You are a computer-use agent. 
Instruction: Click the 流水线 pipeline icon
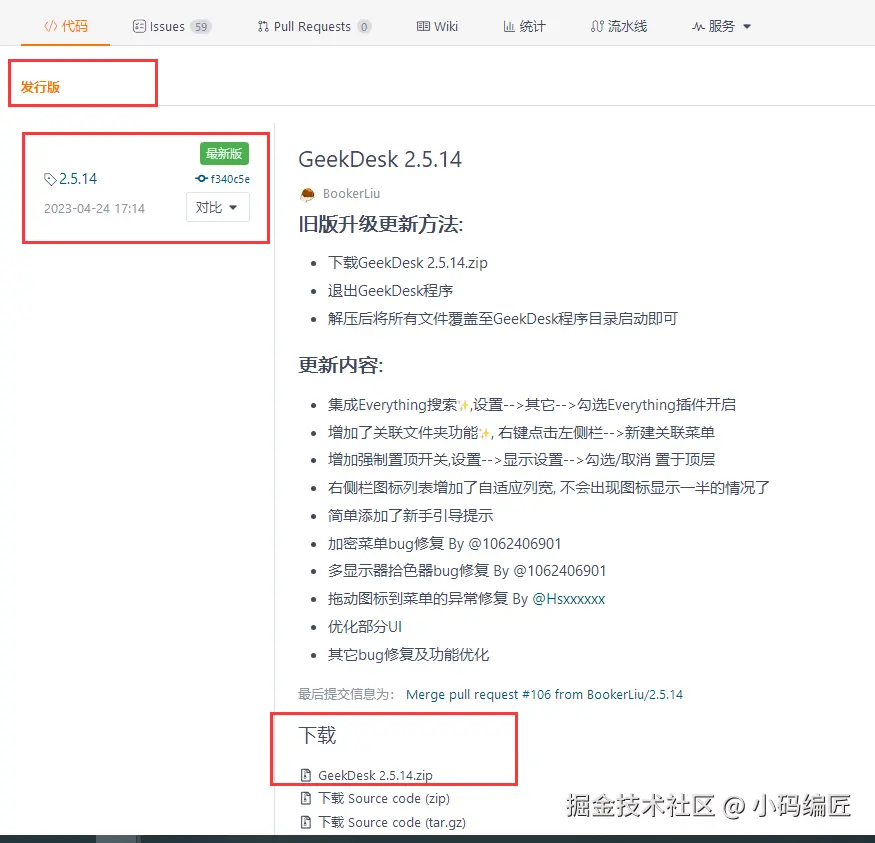pos(597,26)
